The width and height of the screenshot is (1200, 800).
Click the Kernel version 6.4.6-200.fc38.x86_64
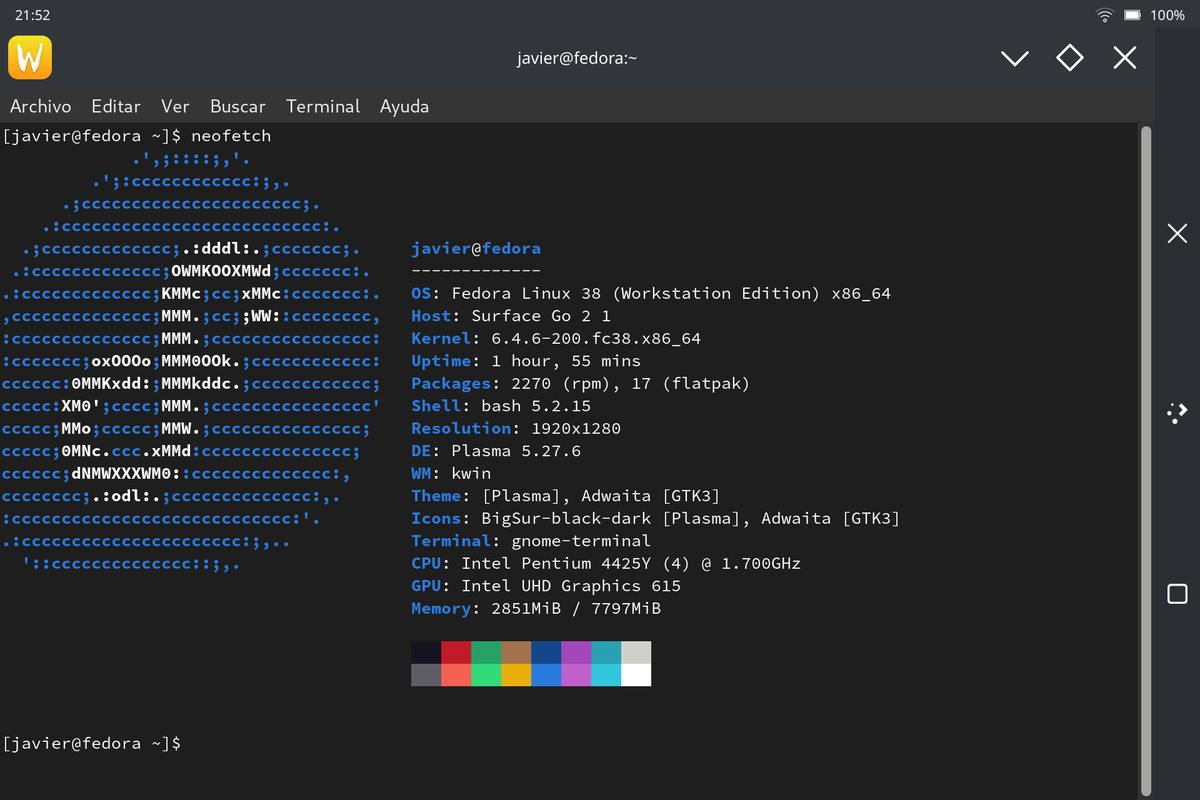(x=596, y=338)
